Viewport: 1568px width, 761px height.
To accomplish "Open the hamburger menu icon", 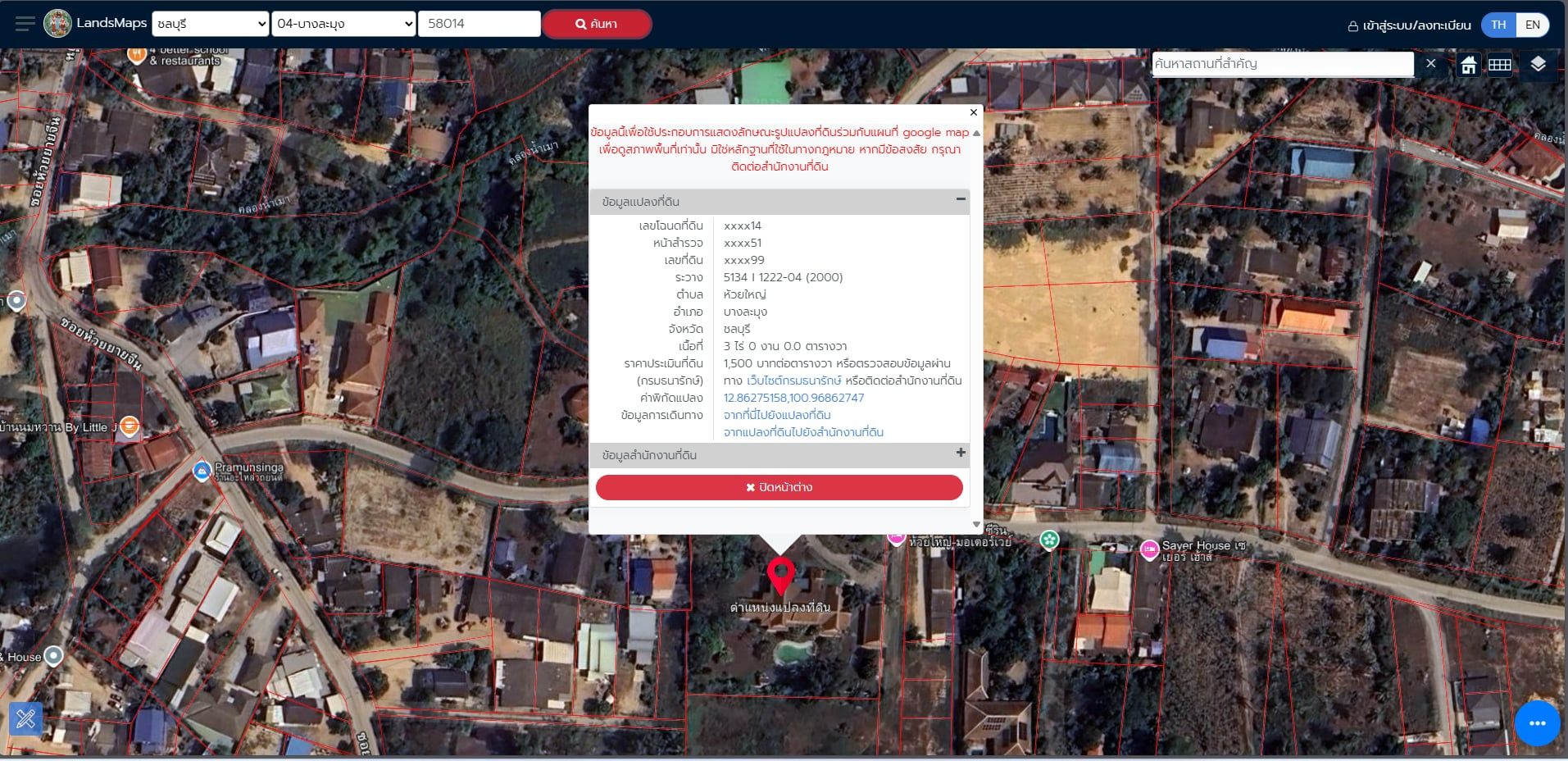I will coord(25,24).
